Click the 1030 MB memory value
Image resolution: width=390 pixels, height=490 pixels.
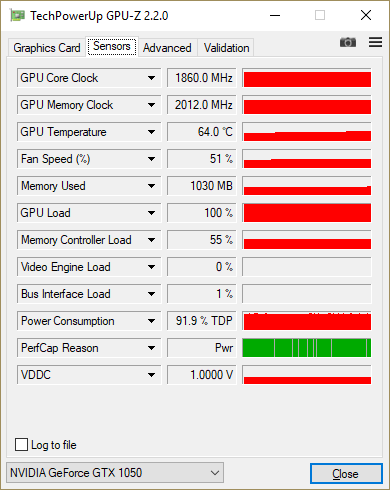202,186
